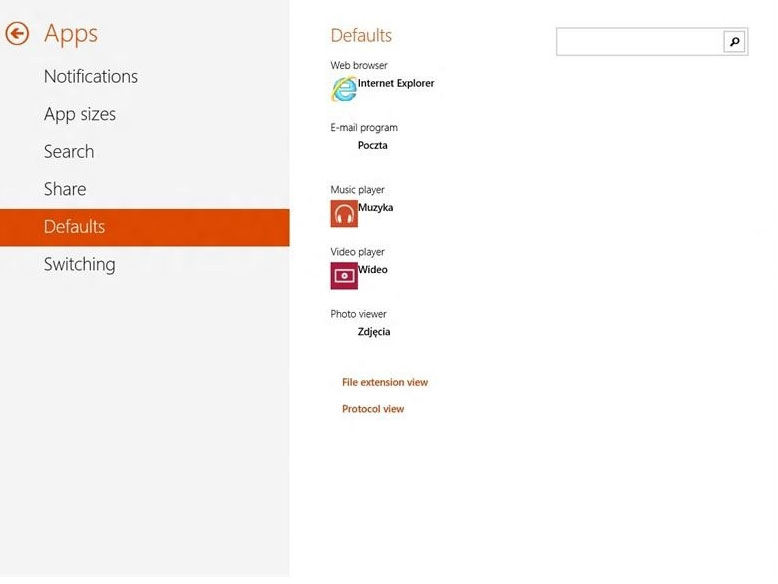Click the Internet Explorer logo icon
Image resolution: width=778 pixels, height=584 pixels.
344,89
